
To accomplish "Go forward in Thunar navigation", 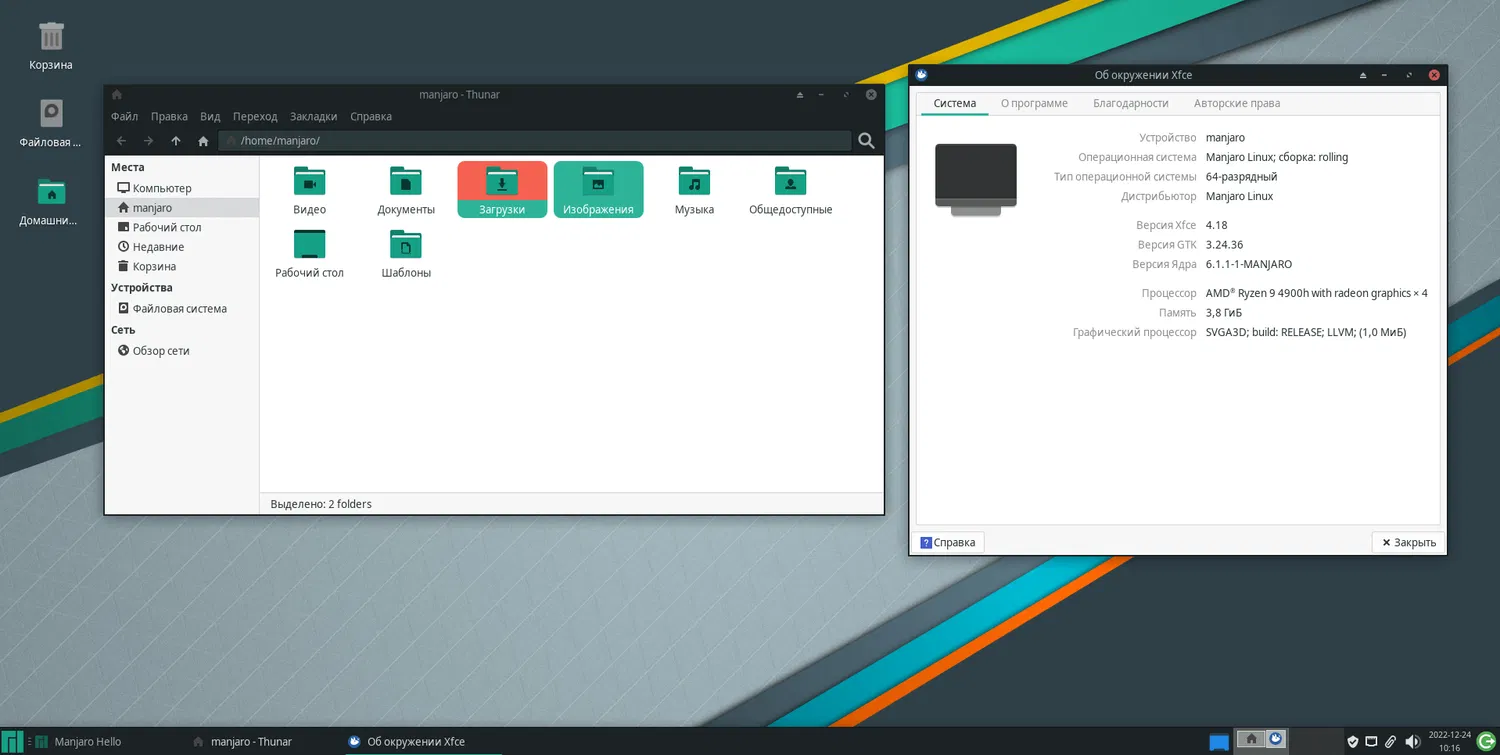I will [x=148, y=141].
